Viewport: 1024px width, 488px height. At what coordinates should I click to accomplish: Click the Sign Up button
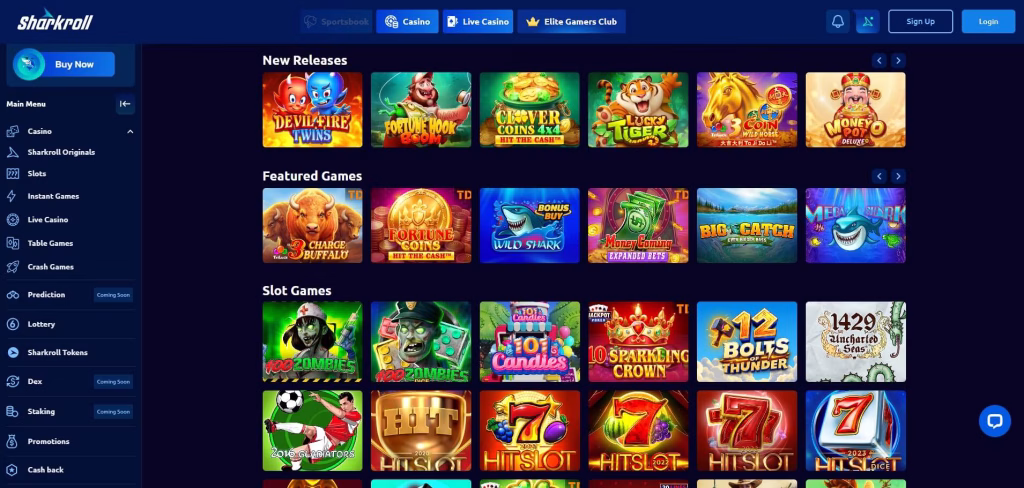pos(920,22)
